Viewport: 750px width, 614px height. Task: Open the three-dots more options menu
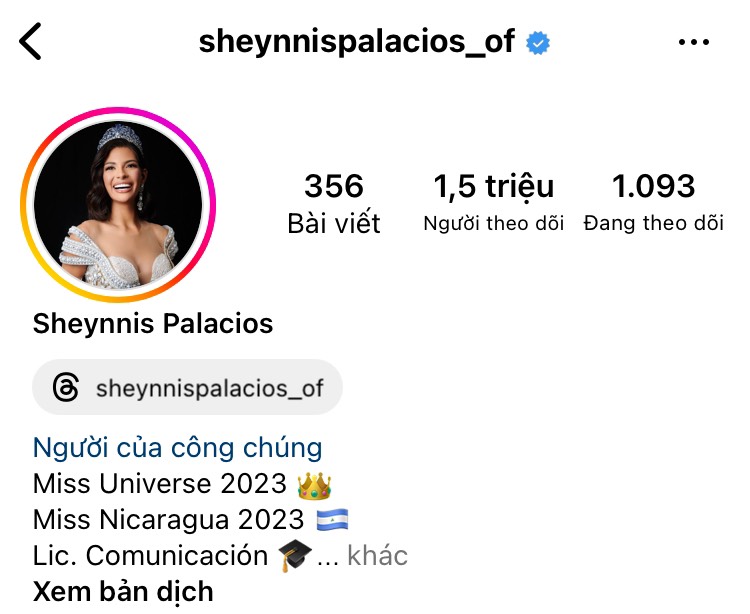pyautogui.click(x=694, y=42)
